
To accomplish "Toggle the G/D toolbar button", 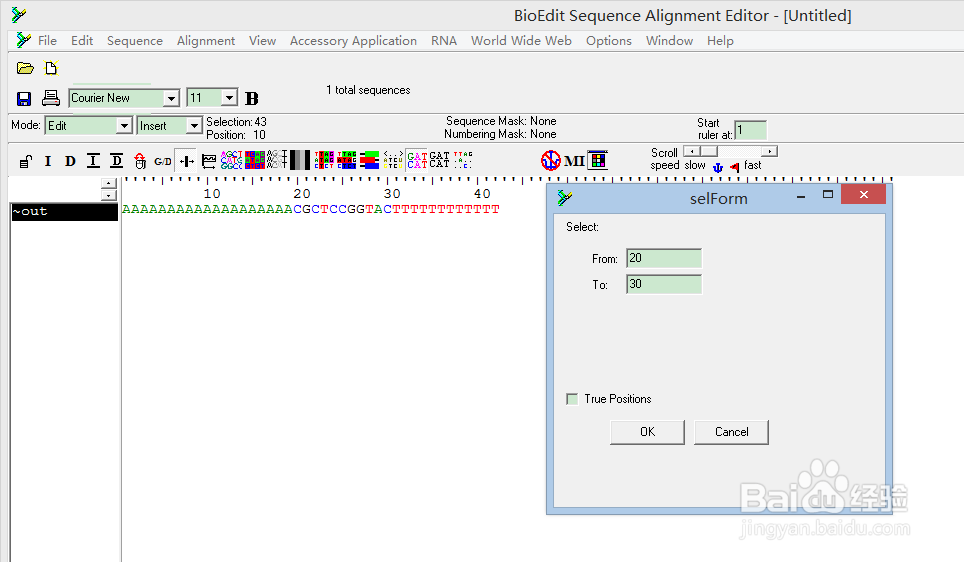I will 163,162.
